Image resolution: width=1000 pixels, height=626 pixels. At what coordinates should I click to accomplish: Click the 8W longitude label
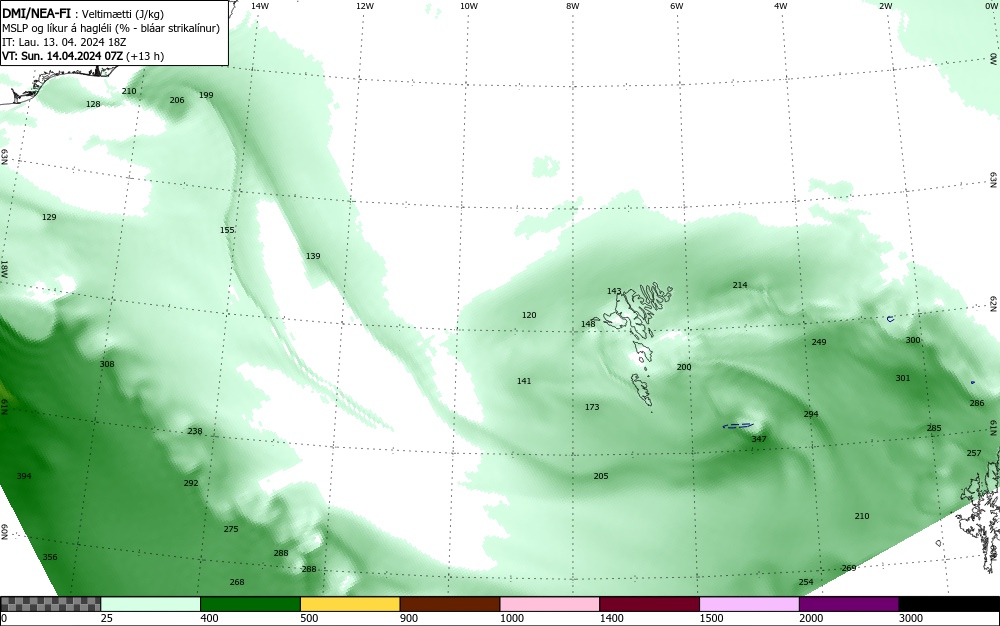tap(572, 6)
